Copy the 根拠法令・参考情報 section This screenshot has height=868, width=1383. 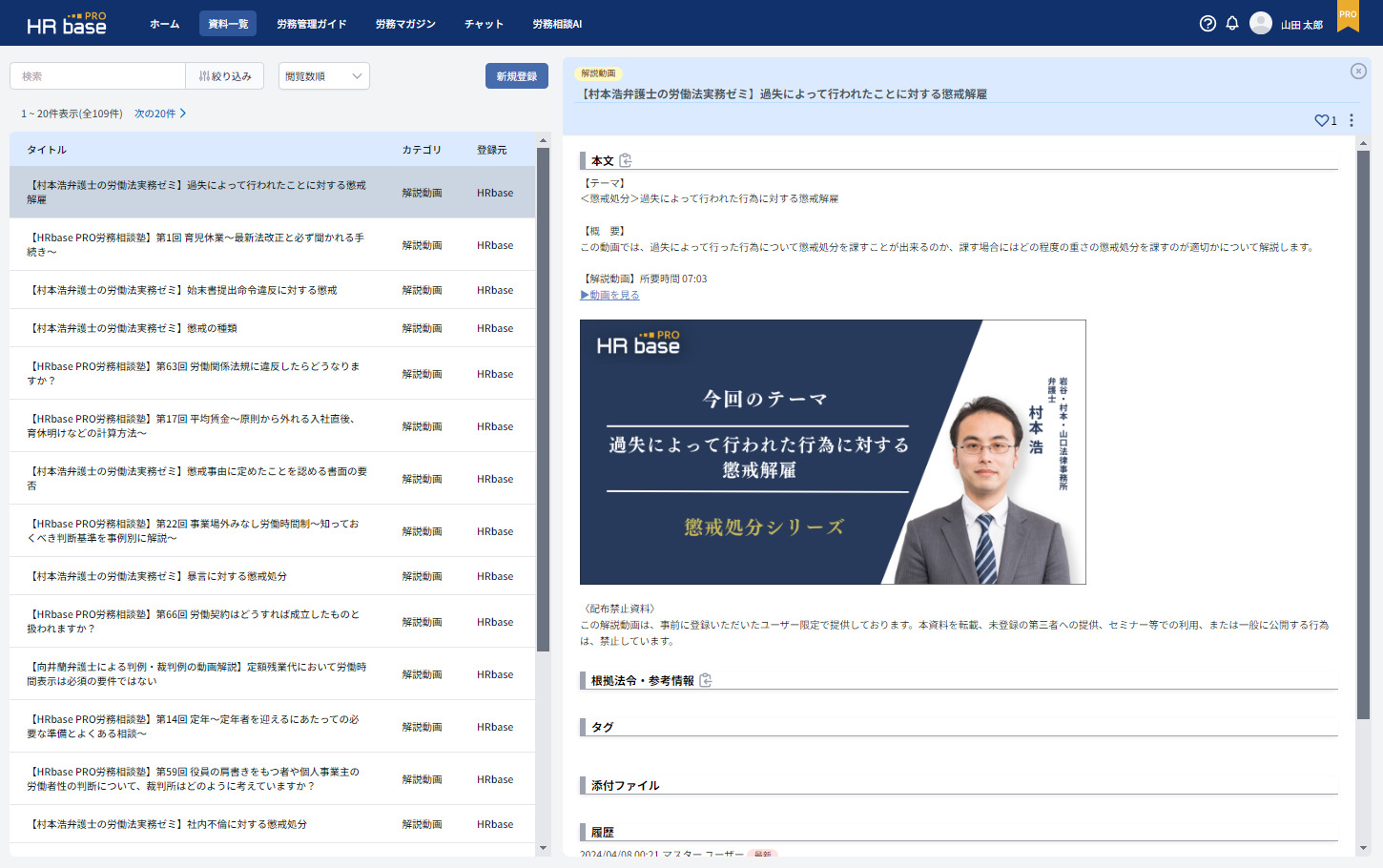[706, 680]
